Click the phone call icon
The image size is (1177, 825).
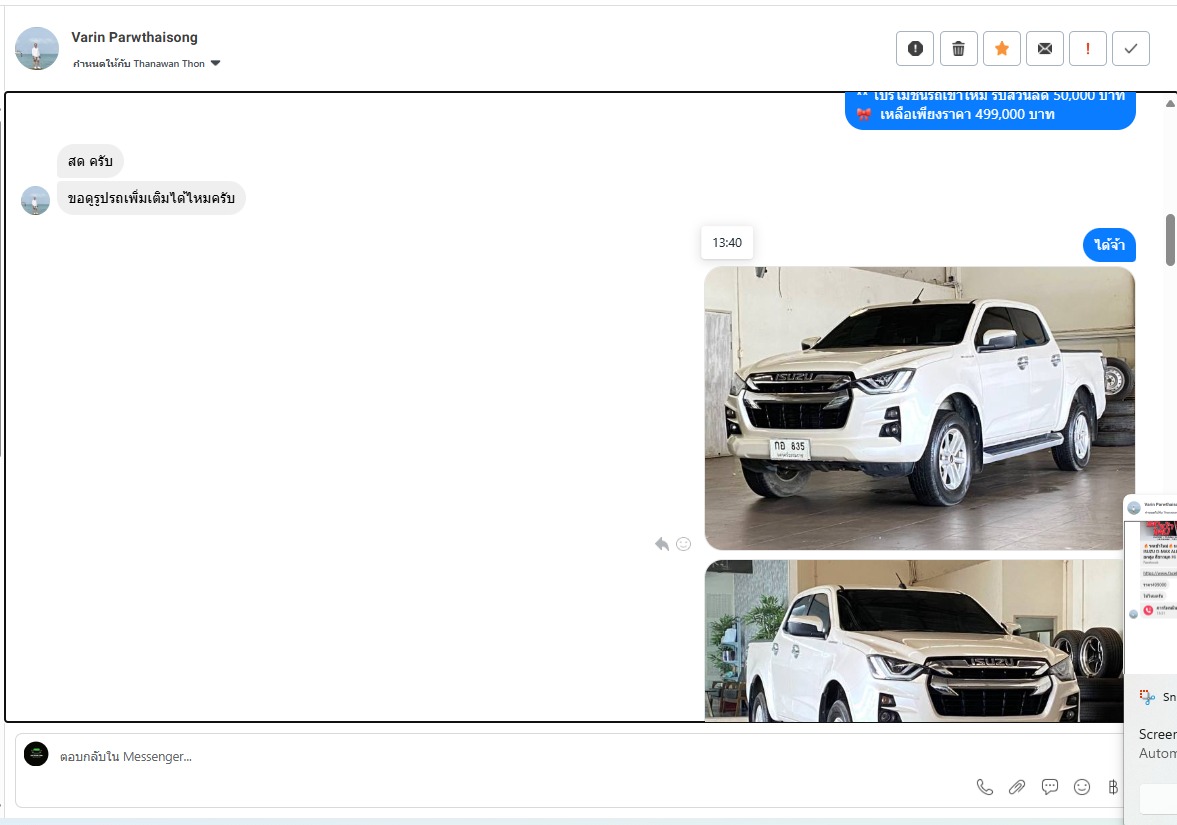point(985,787)
